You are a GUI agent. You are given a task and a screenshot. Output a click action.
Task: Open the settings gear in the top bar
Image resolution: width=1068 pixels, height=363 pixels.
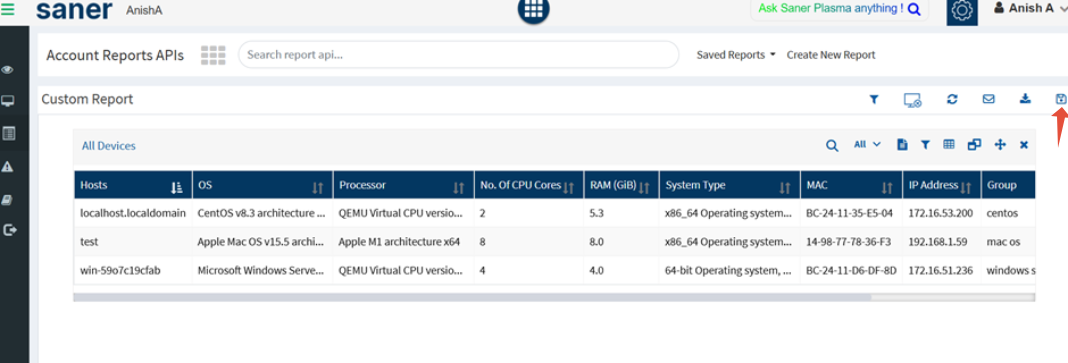click(962, 11)
